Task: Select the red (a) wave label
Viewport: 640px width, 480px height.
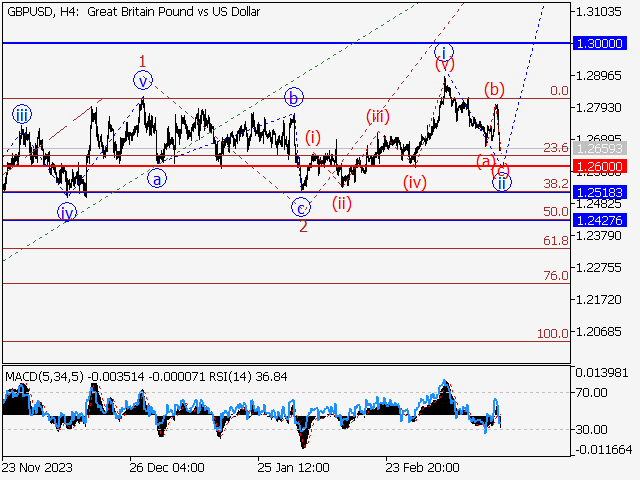Action: pos(485,162)
